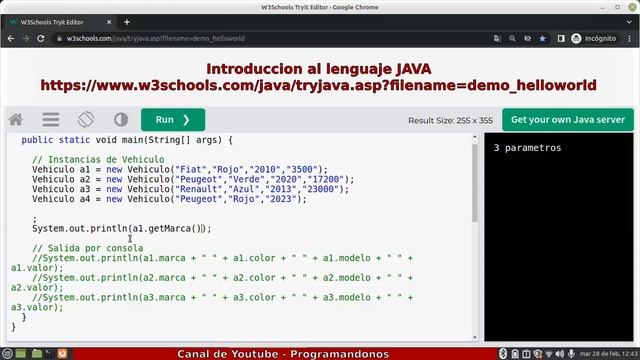Click the code editor vertical scrollbar thumb
Screen dimensions: 640x360
point(474,183)
